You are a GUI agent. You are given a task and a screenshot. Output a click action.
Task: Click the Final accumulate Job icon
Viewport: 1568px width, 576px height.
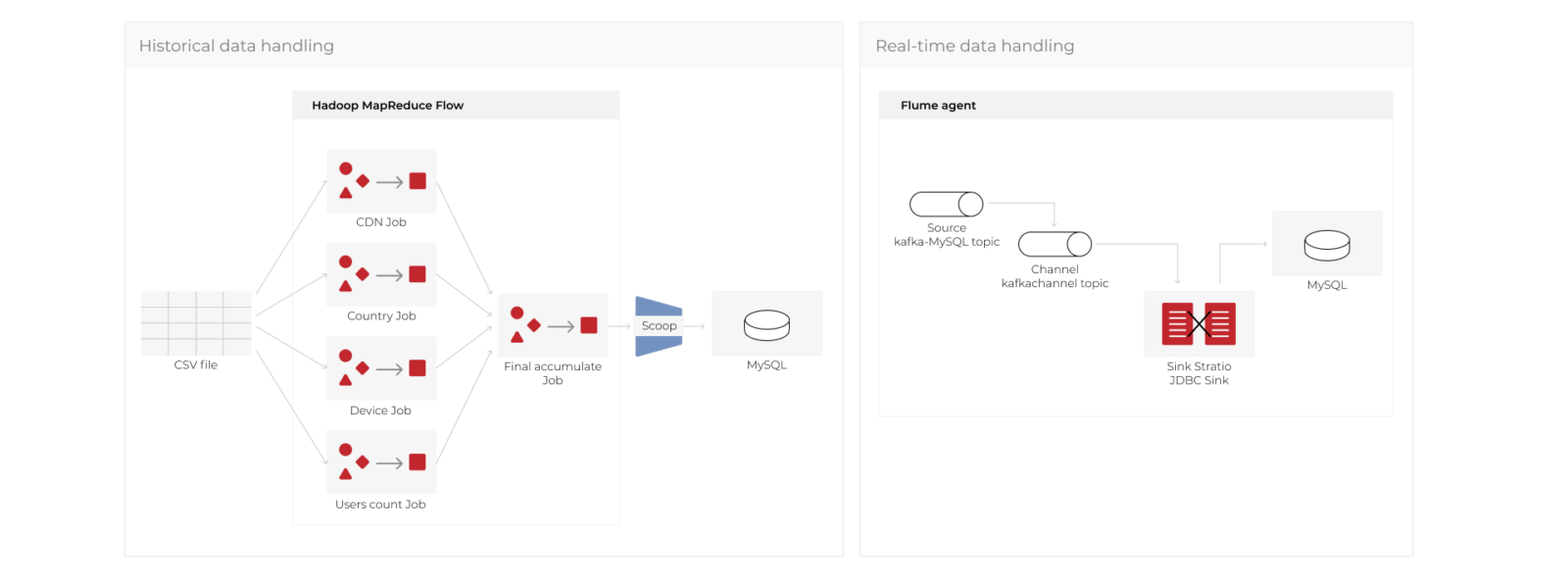(x=553, y=325)
